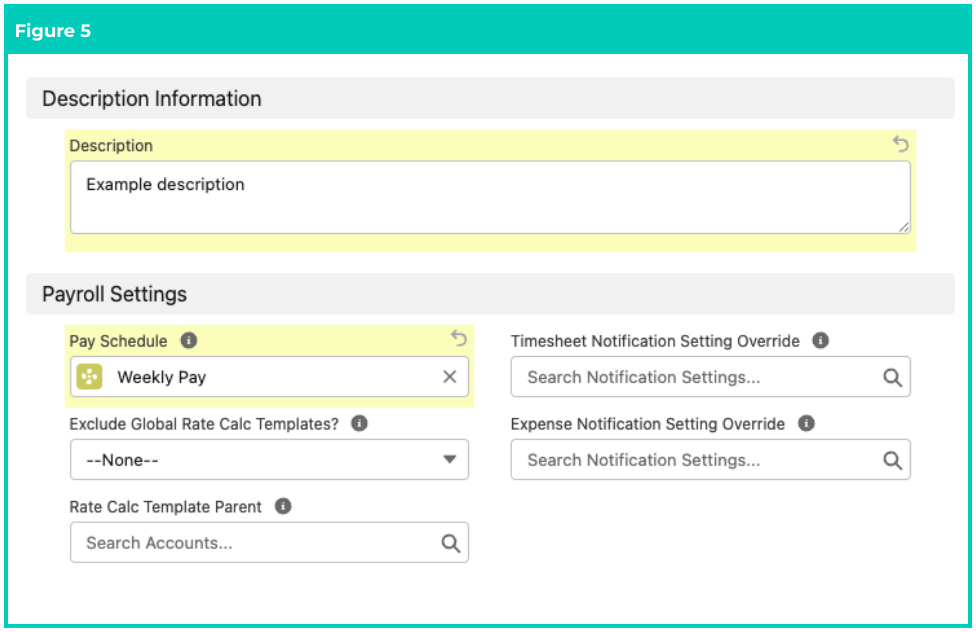Clear the Weekly Pay selection
The width and height of the screenshot is (976, 632).
[x=449, y=377]
